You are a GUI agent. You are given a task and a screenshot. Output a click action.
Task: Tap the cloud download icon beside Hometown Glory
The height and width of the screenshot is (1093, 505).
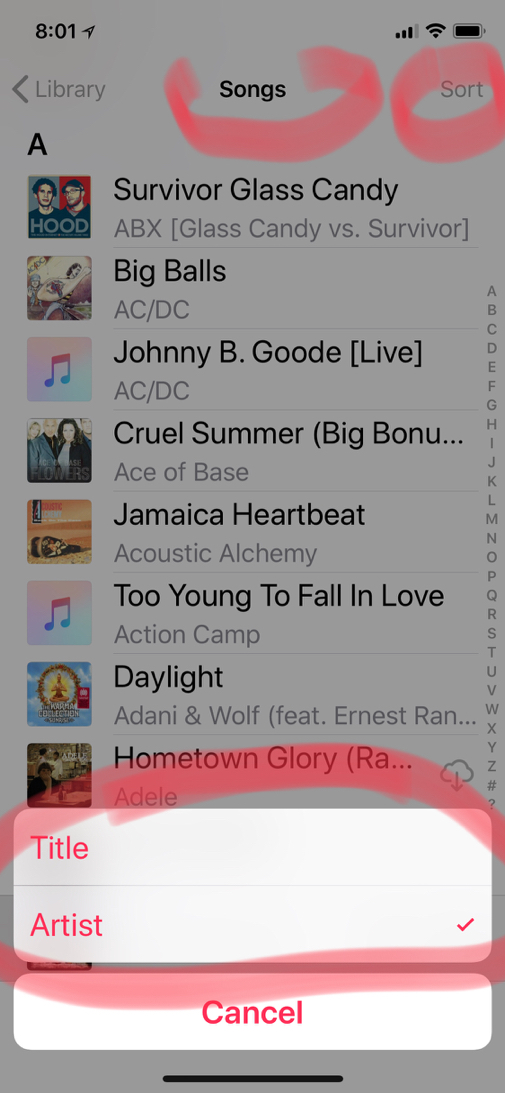[x=457, y=776]
